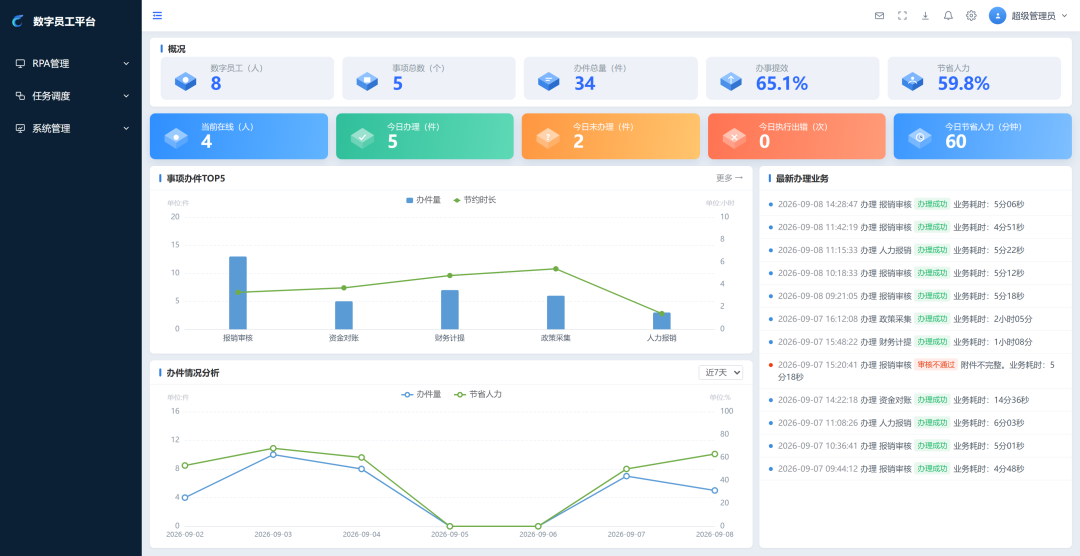
Task: Click the 人力报销 bar in TOP5 chart
Action: [662, 320]
